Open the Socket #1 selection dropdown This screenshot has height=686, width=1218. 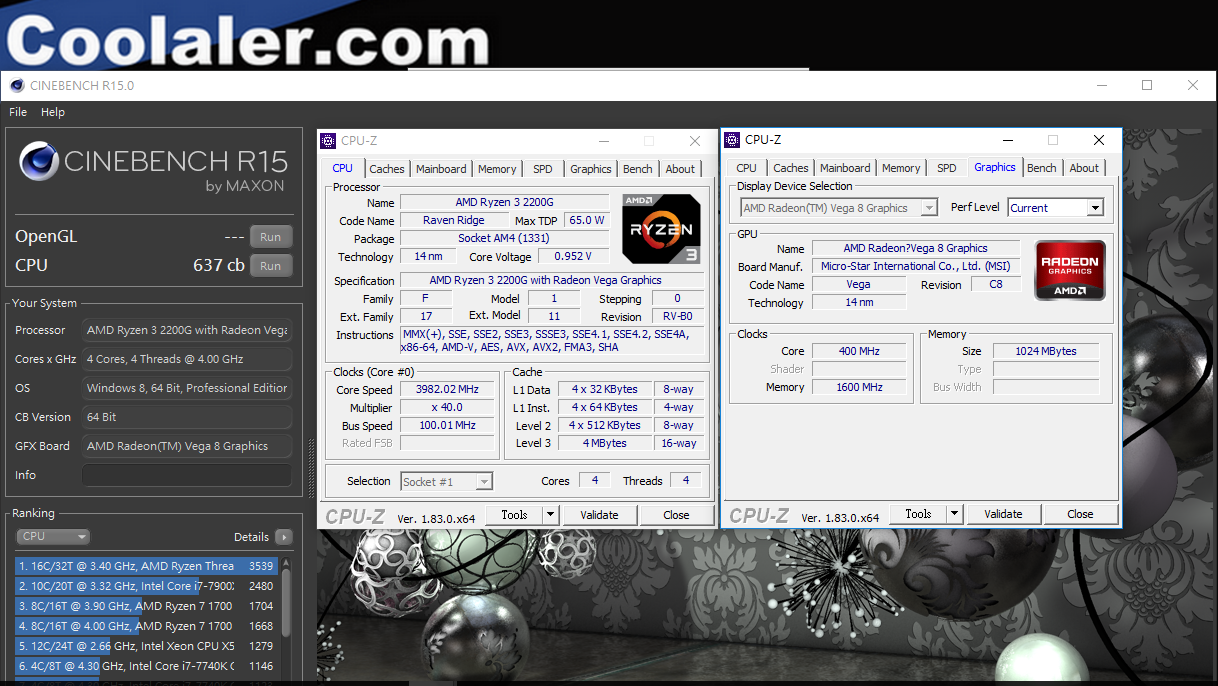[446, 481]
